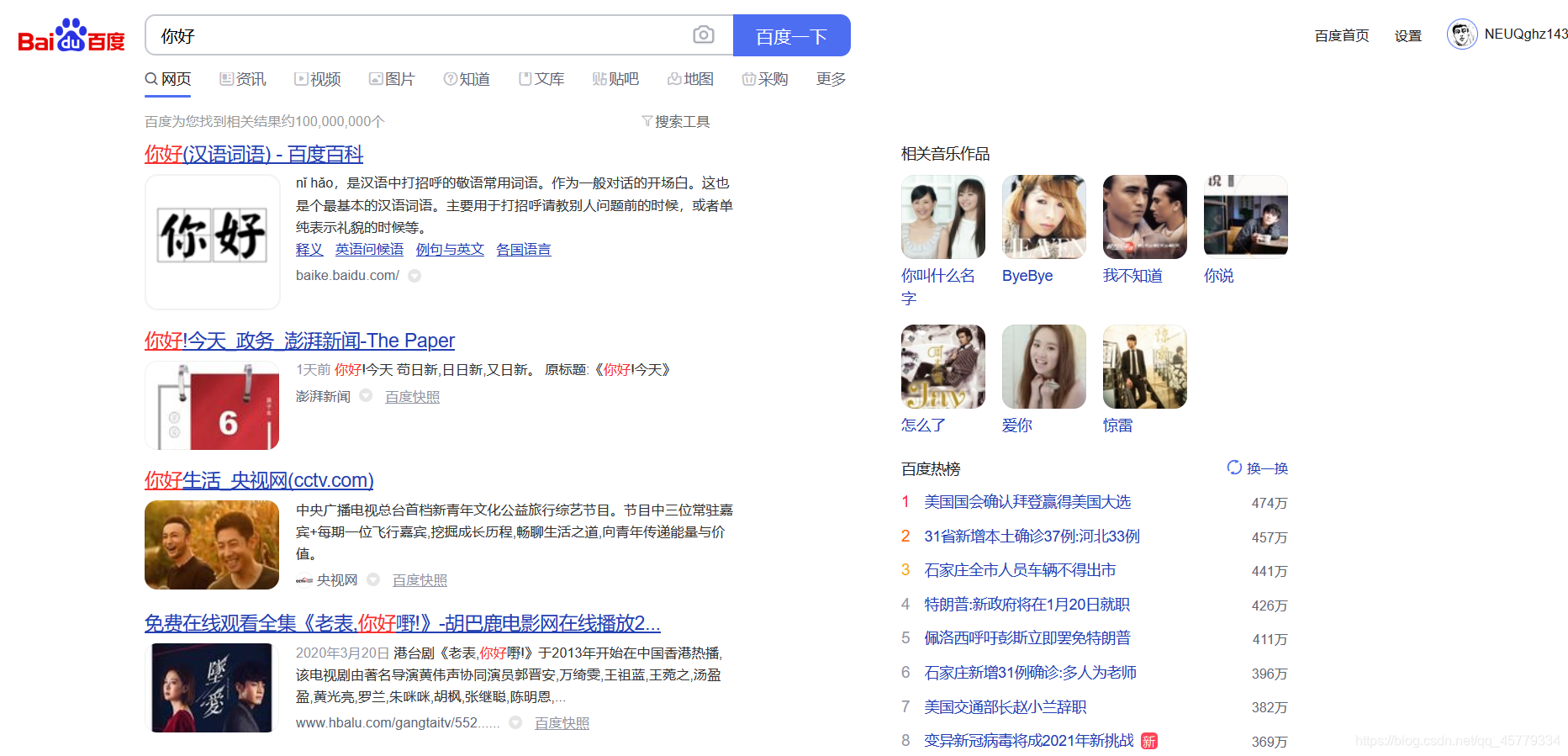Screen dimensions: 1568x756
Task: Open hot topic 佩洛西呼吁彭斯立即罢免特朗普
Action: click(1027, 638)
